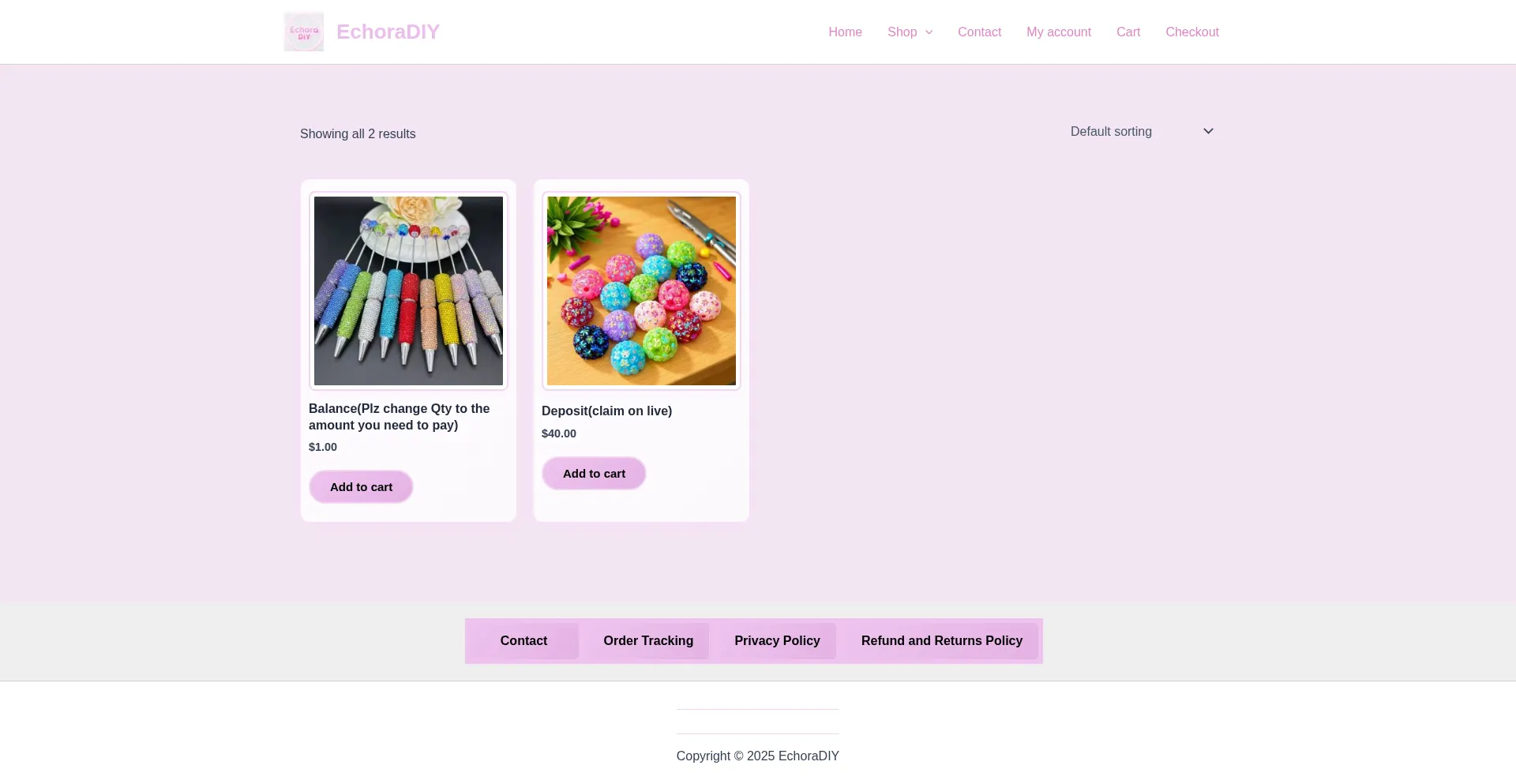Open the EchoraDIY site title link

(388, 32)
